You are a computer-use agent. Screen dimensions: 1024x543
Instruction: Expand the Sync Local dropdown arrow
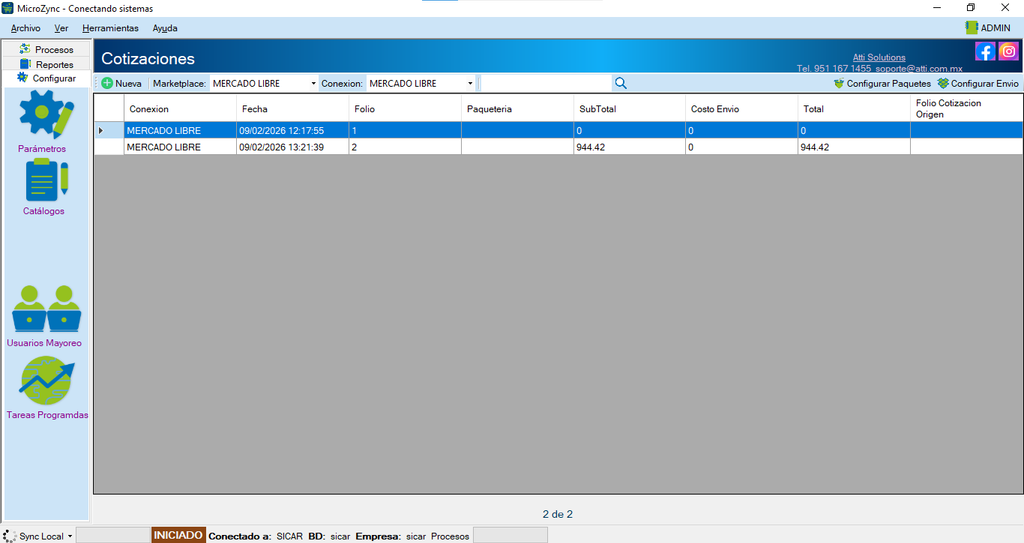pos(70,536)
